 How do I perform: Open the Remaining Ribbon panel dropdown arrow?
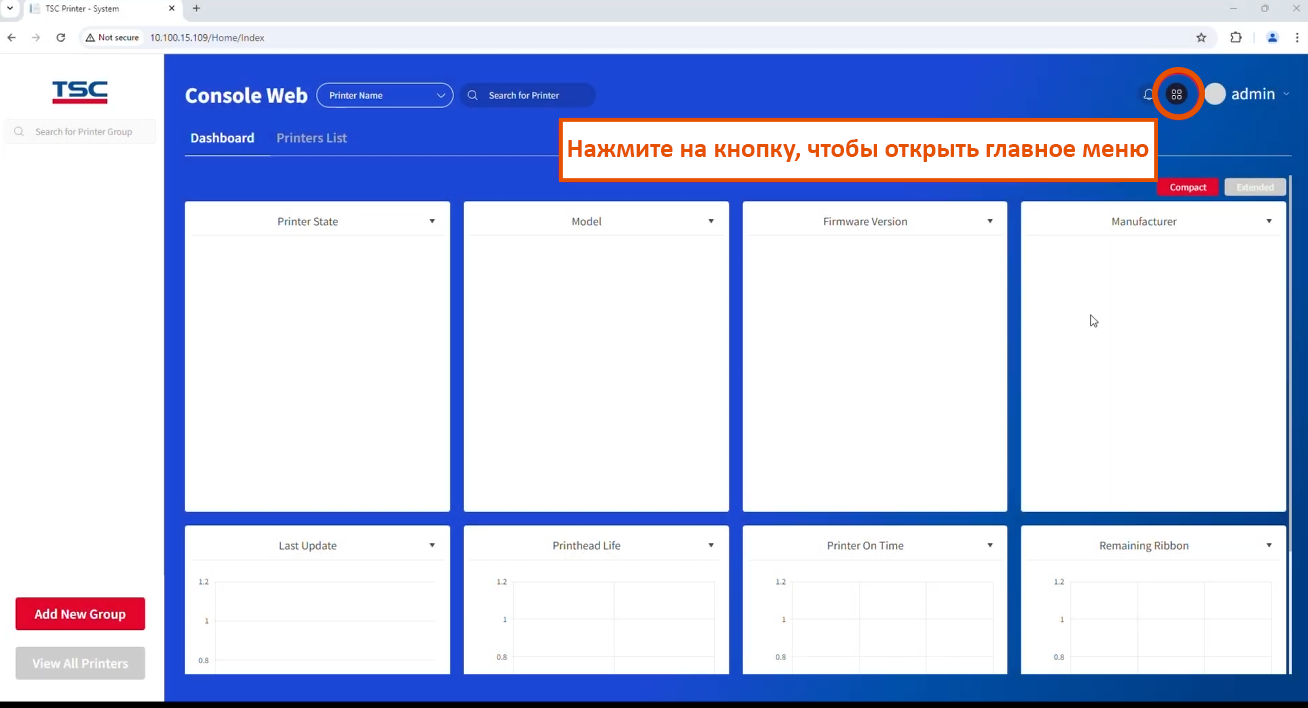pyautogui.click(x=1269, y=545)
